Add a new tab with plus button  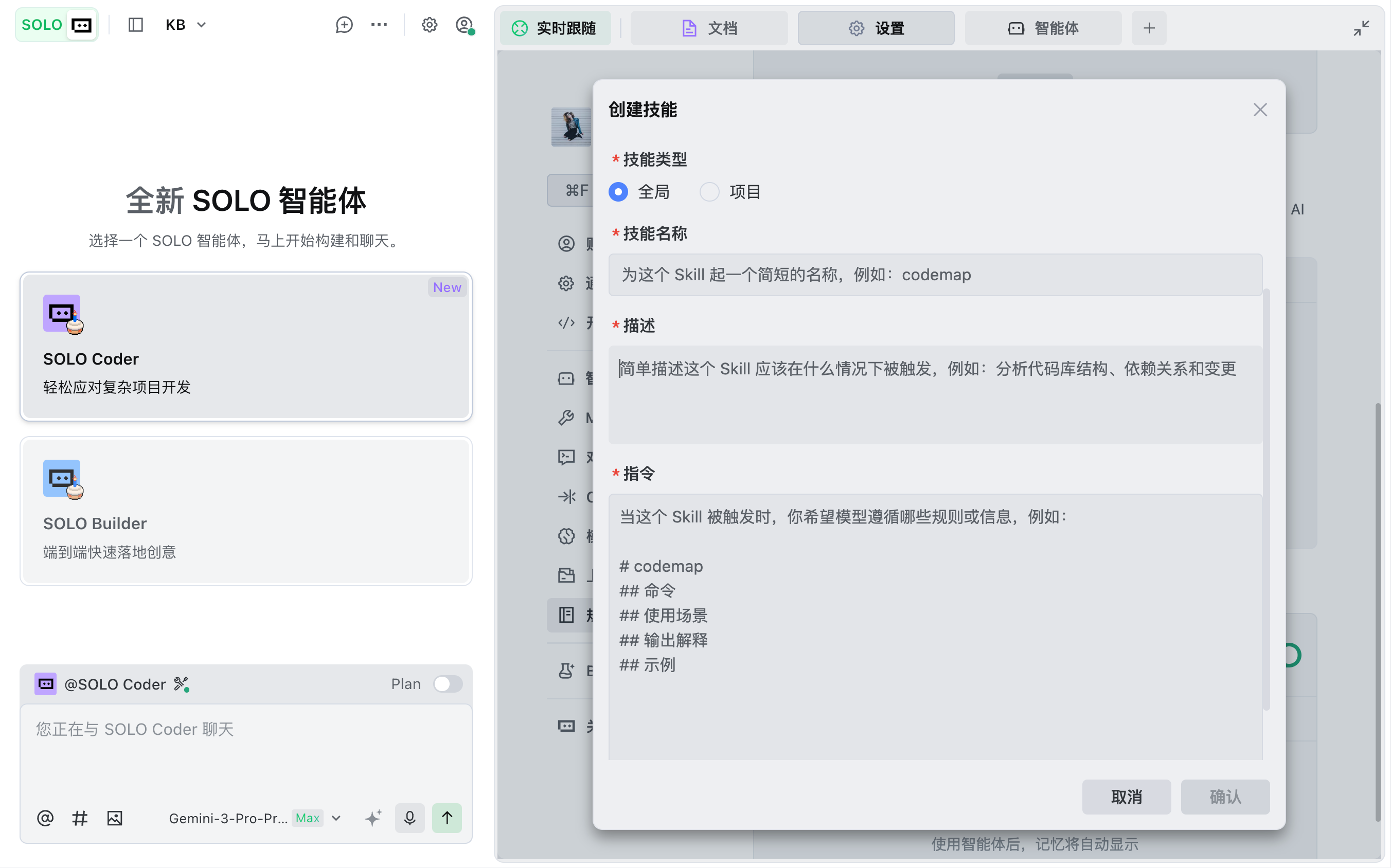(1149, 28)
